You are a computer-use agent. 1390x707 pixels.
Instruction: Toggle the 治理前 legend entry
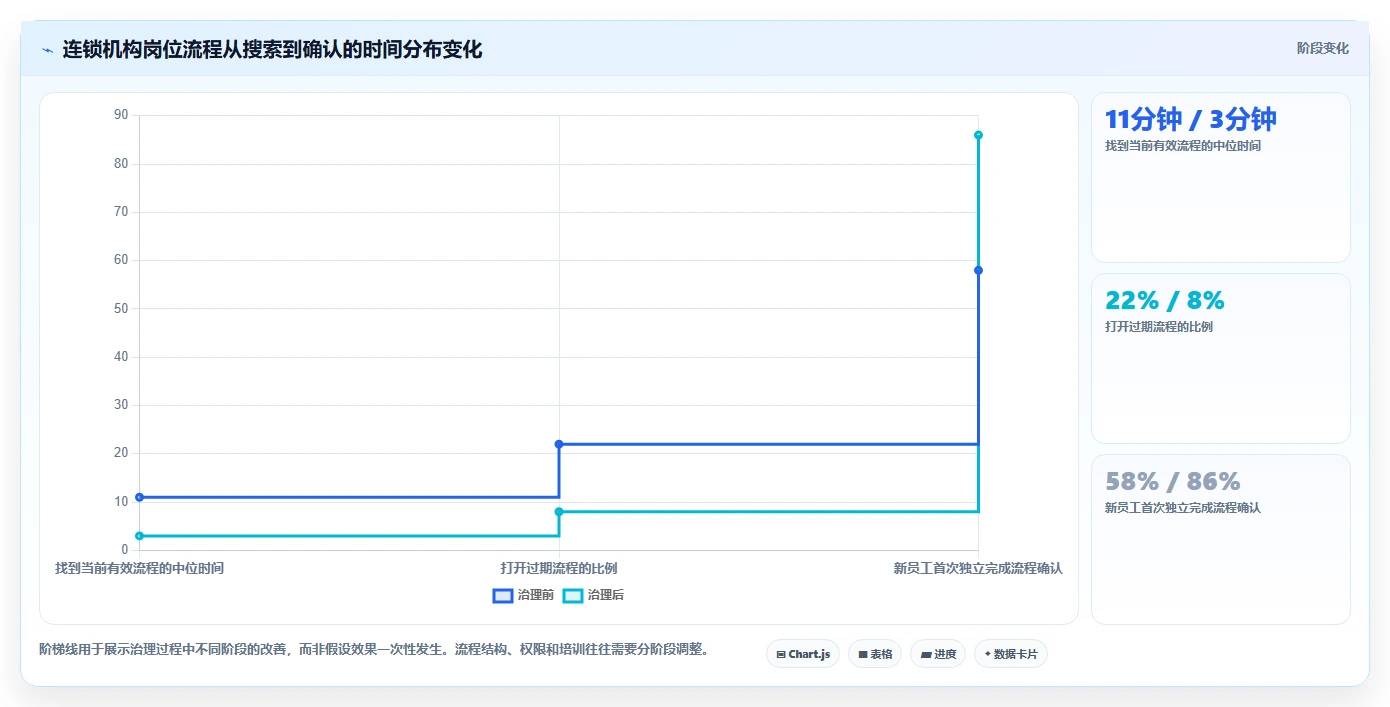tap(523, 595)
